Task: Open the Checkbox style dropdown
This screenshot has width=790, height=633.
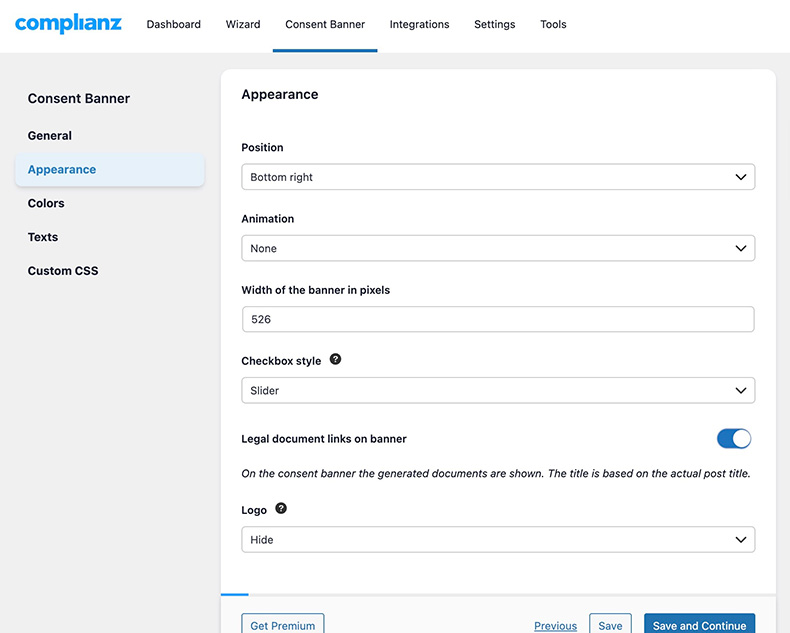Action: click(498, 390)
